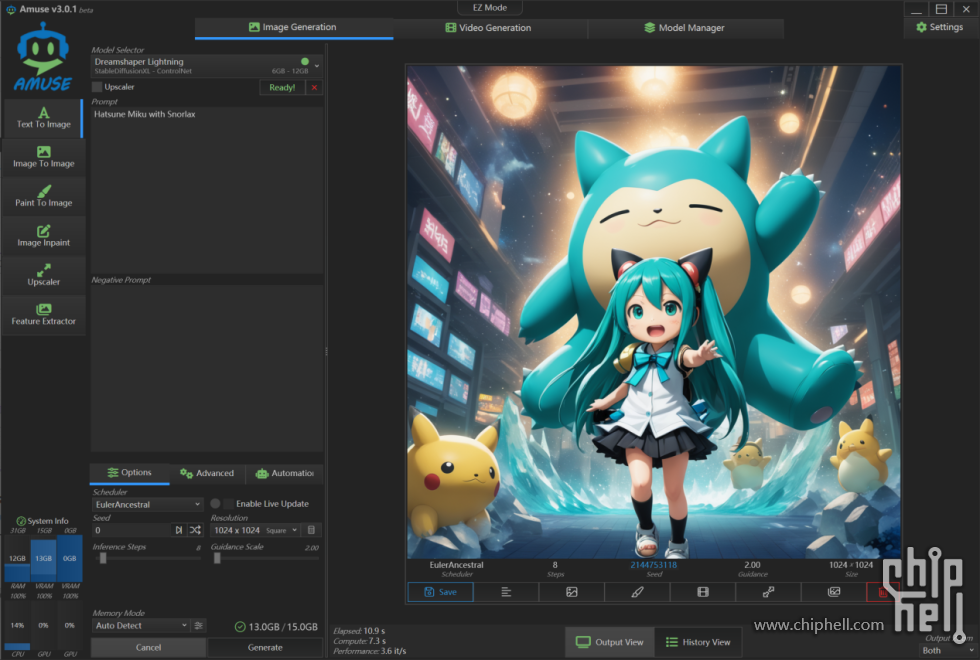Open memory mode settings sliders icon

tap(199, 626)
